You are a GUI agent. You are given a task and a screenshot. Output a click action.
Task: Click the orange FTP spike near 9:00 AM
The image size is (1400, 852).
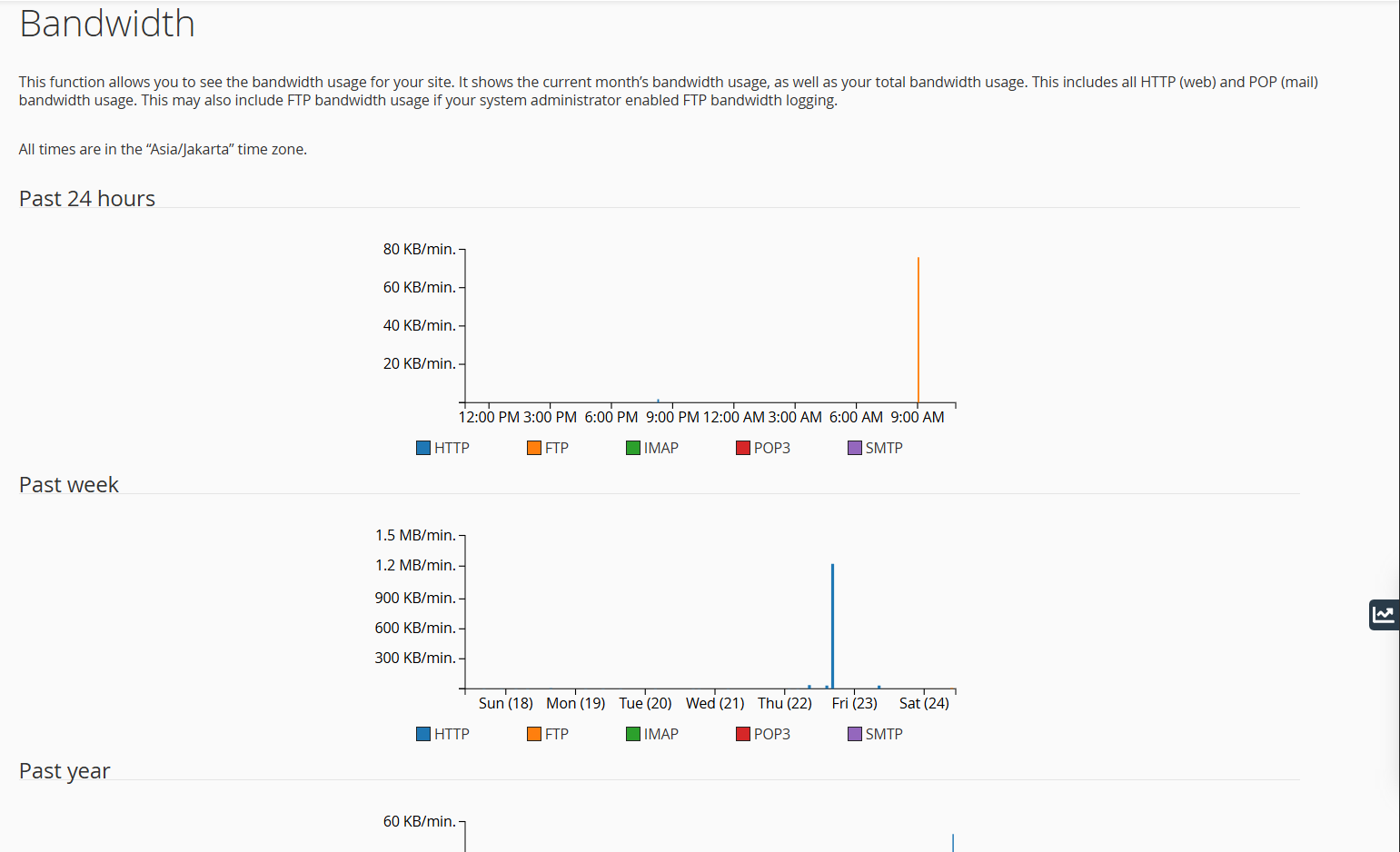click(x=918, y=330)
